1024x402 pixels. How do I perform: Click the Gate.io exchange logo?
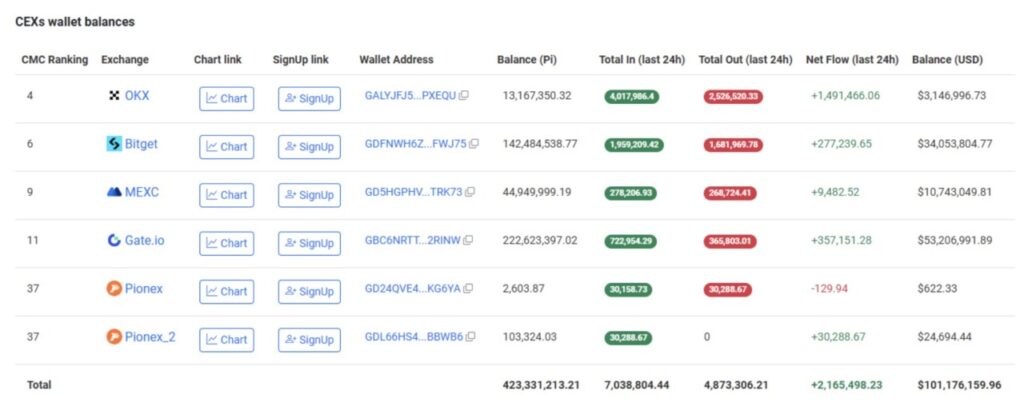click(x=114, y=240)
